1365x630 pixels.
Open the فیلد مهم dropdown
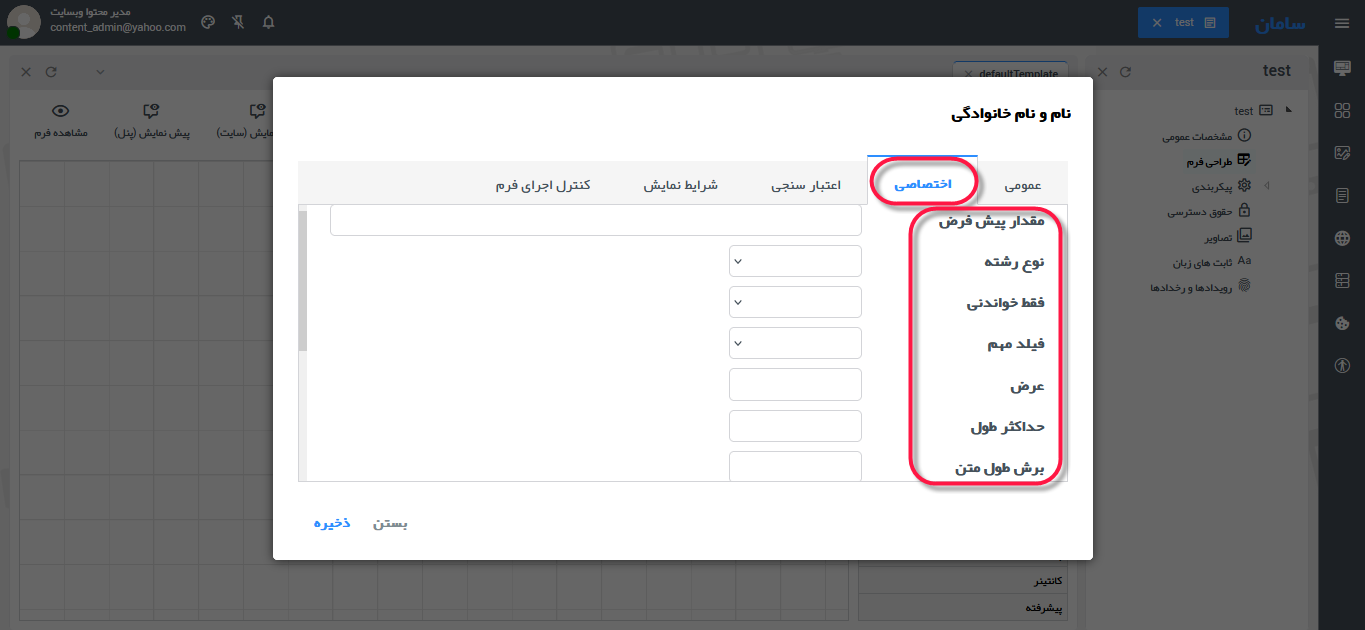pos(796,343)
